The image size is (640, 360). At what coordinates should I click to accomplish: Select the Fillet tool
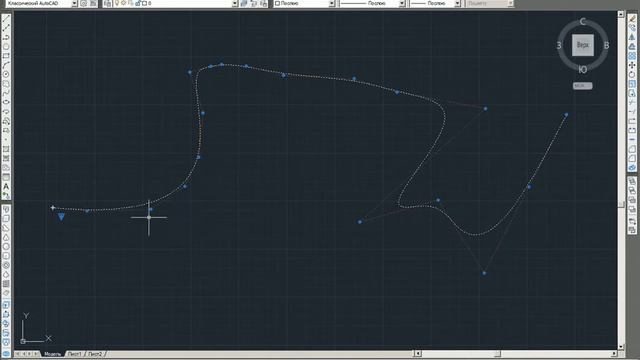[x=632, y=158]
